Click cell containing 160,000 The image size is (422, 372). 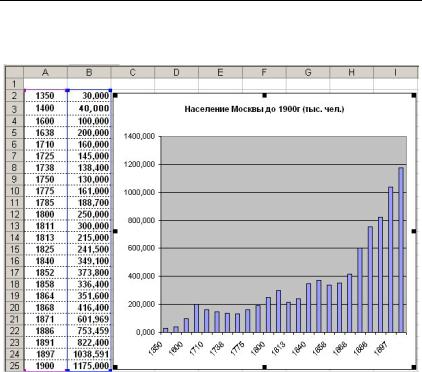click(x=89, y=144)
